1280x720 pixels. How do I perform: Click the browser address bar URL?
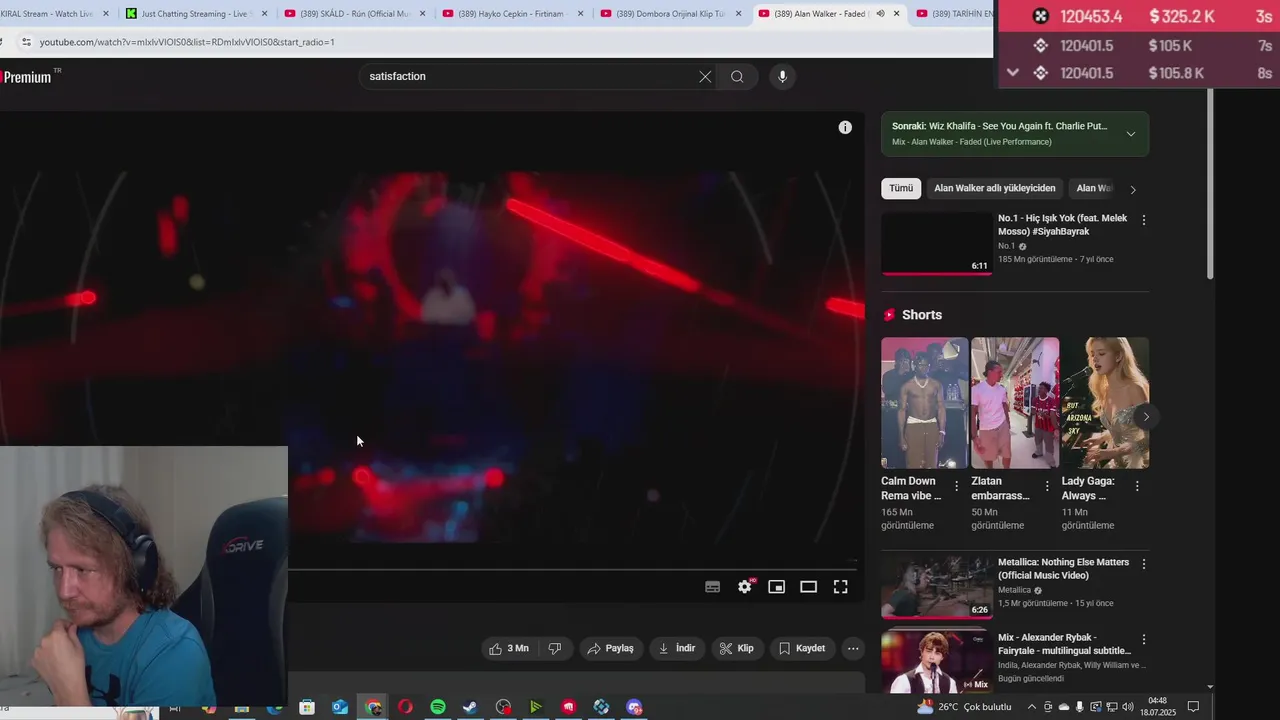(187, 42)
